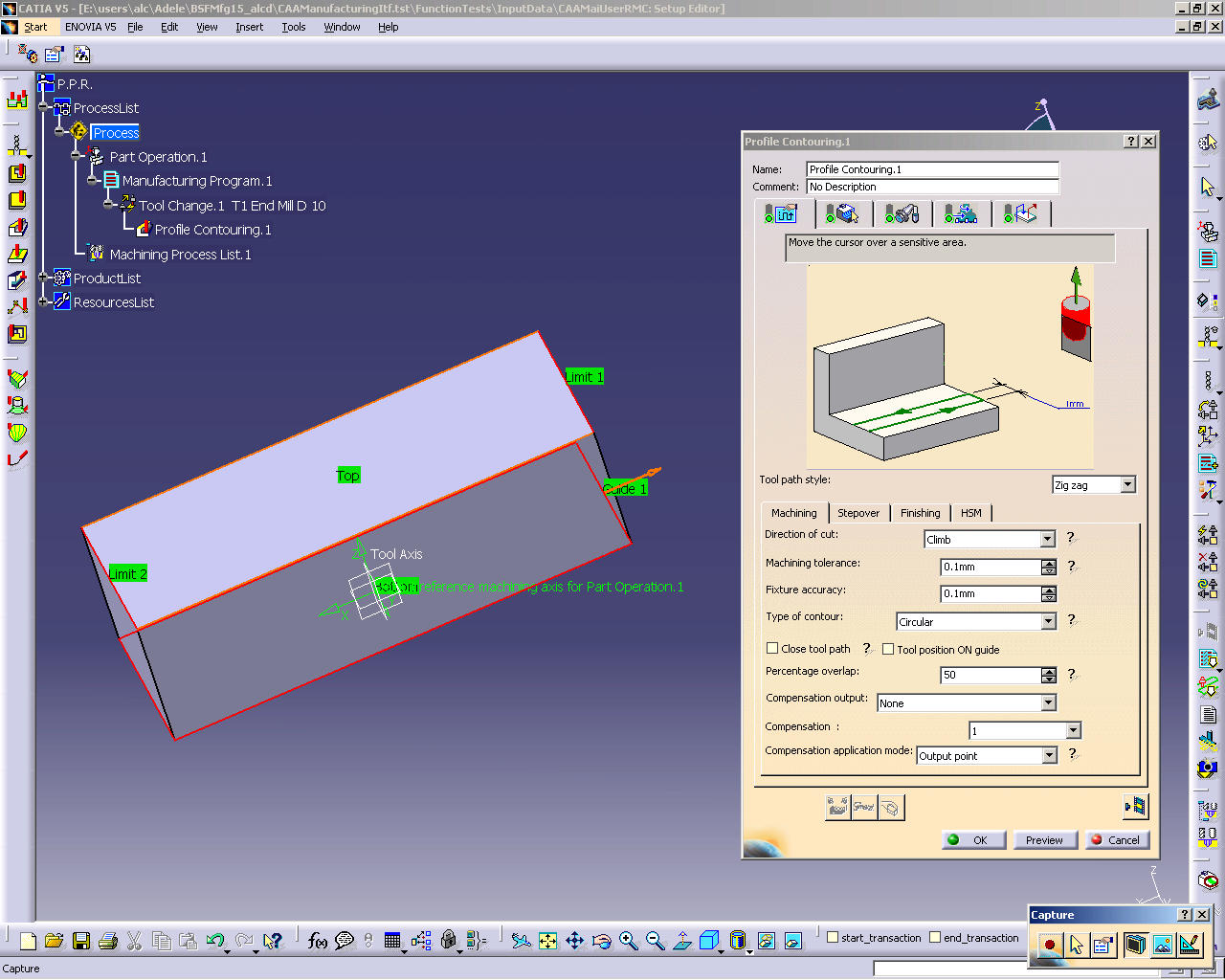Check the Close tool path checkbox
Viewport: 1225px width, 980px height.
click(x=771, y=648)
